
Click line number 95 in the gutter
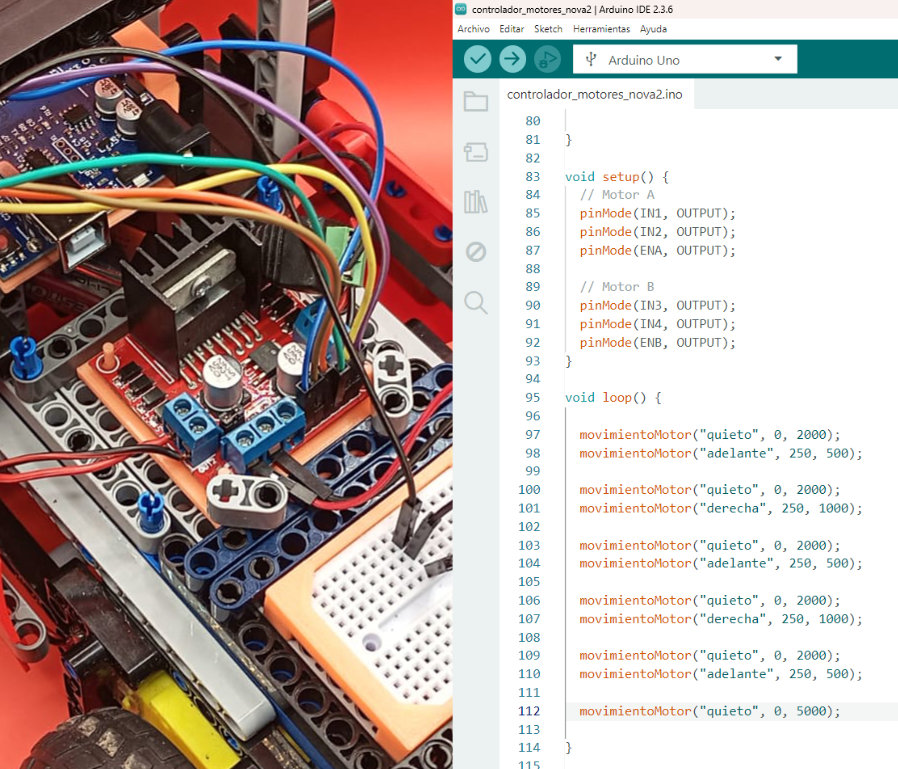coord(531,397)
